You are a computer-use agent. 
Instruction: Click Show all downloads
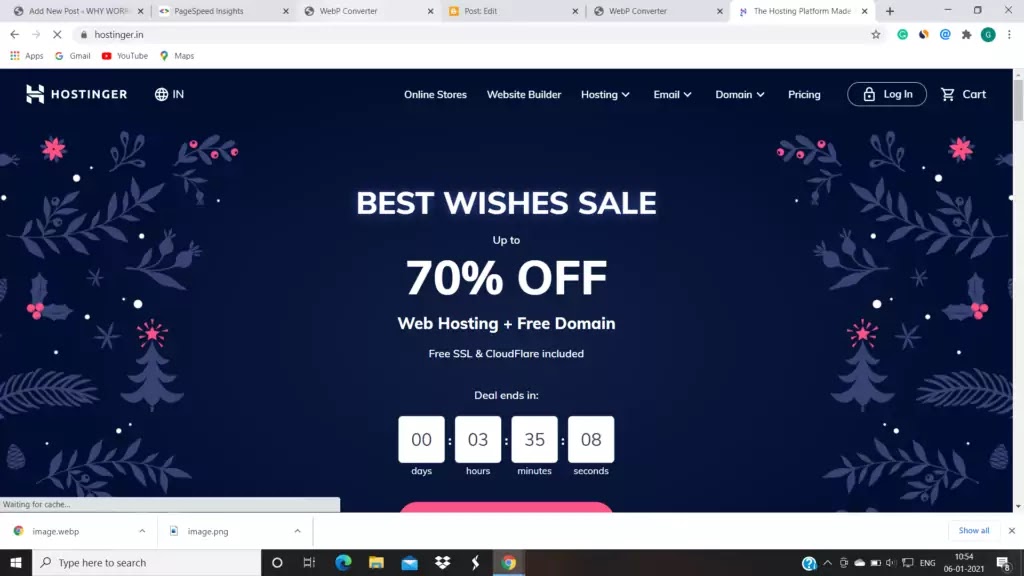point(974,530)
